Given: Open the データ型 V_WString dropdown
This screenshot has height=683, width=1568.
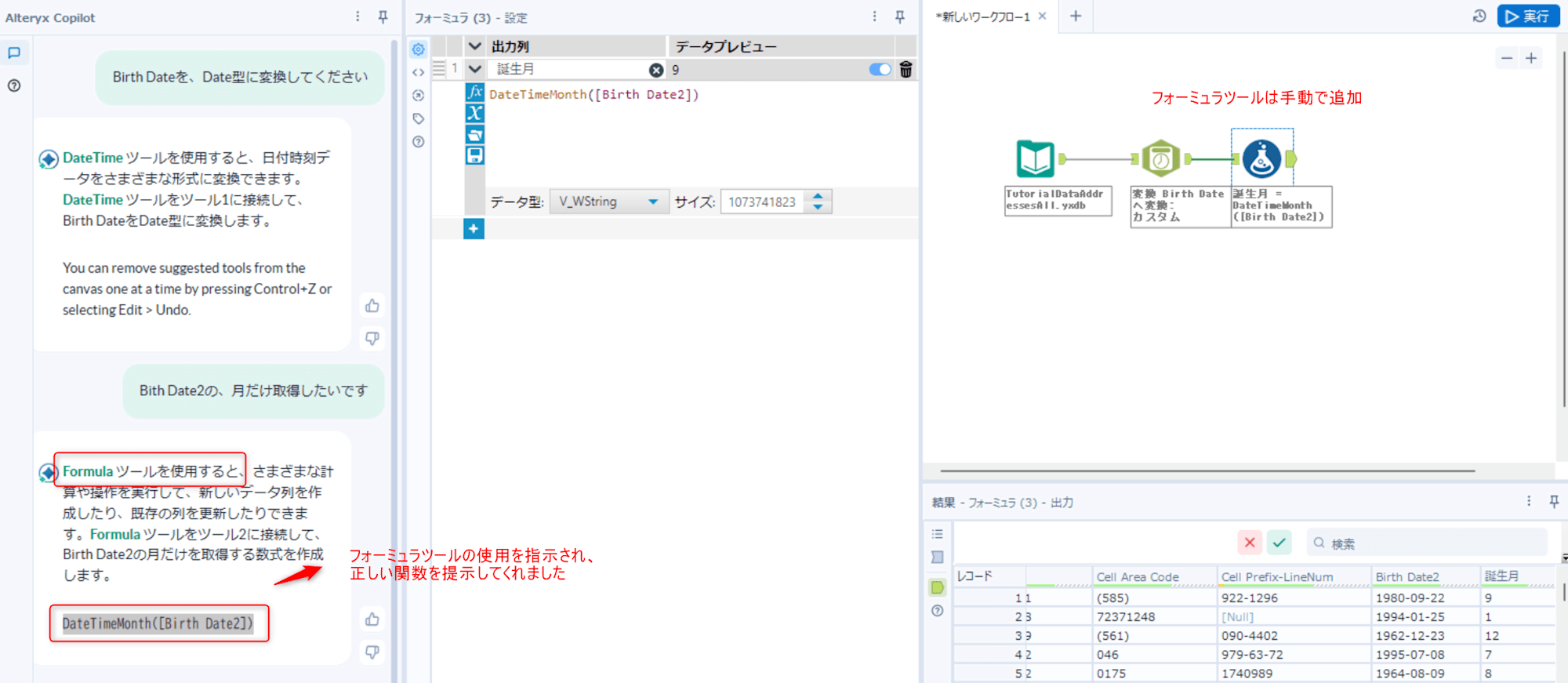Looking at the screenshot, I should click(x=609, y=202).
